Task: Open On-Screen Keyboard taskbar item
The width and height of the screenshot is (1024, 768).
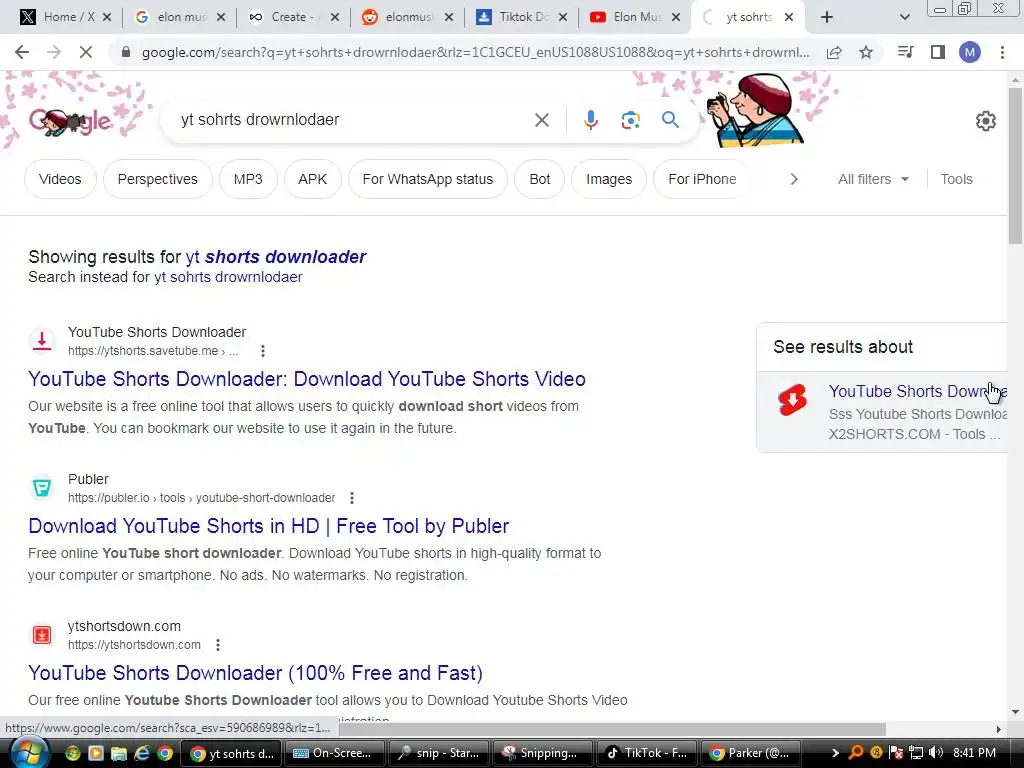Action: coord(334,753)
